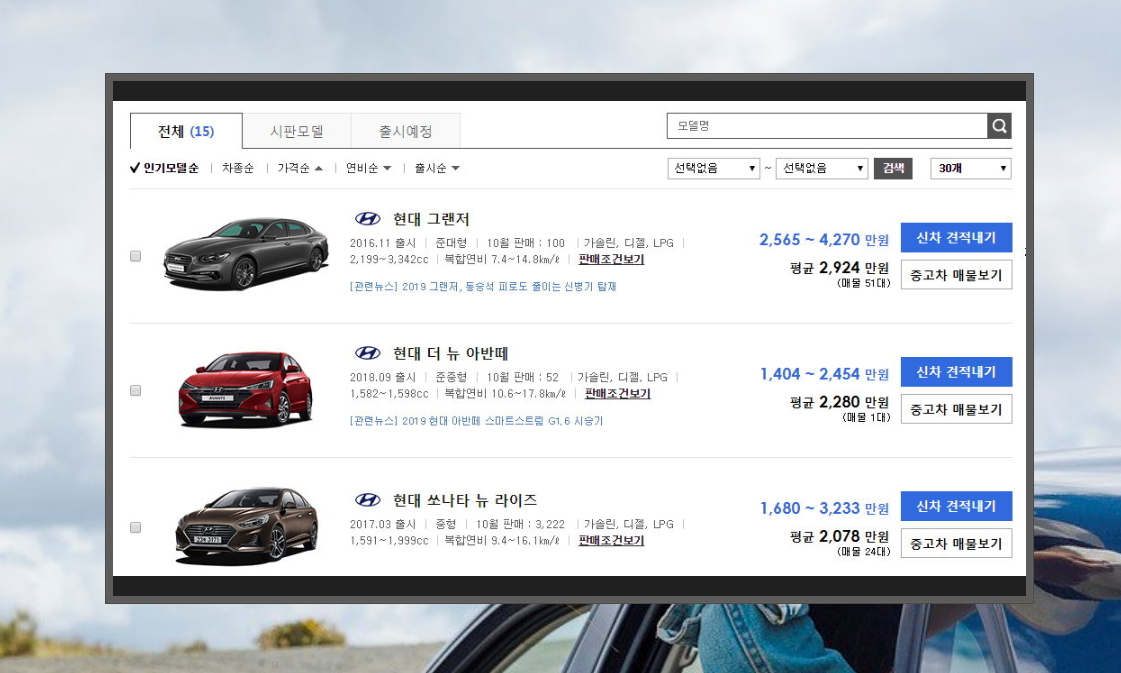Click 중고차 매물보기 for 현대 그랜저

[956, 275]
